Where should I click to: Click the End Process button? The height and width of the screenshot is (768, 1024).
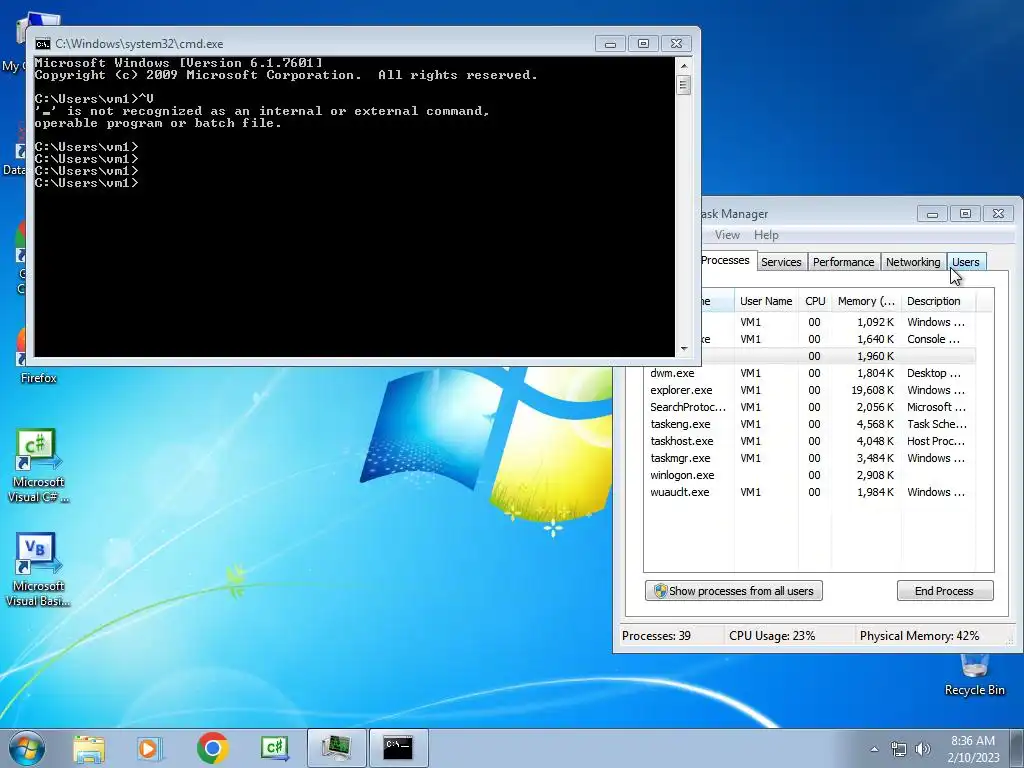pos(944,591)
